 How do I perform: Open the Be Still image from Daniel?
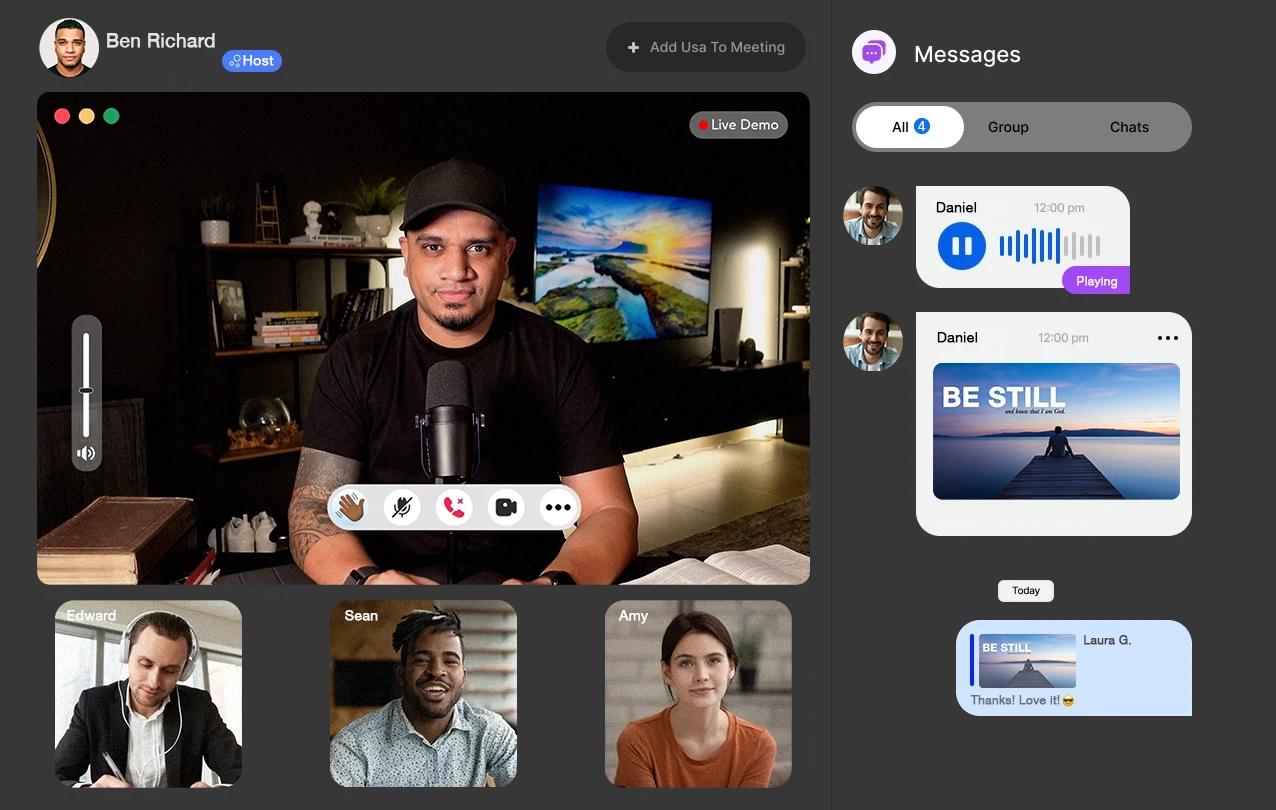click(x=1056, y=431)
